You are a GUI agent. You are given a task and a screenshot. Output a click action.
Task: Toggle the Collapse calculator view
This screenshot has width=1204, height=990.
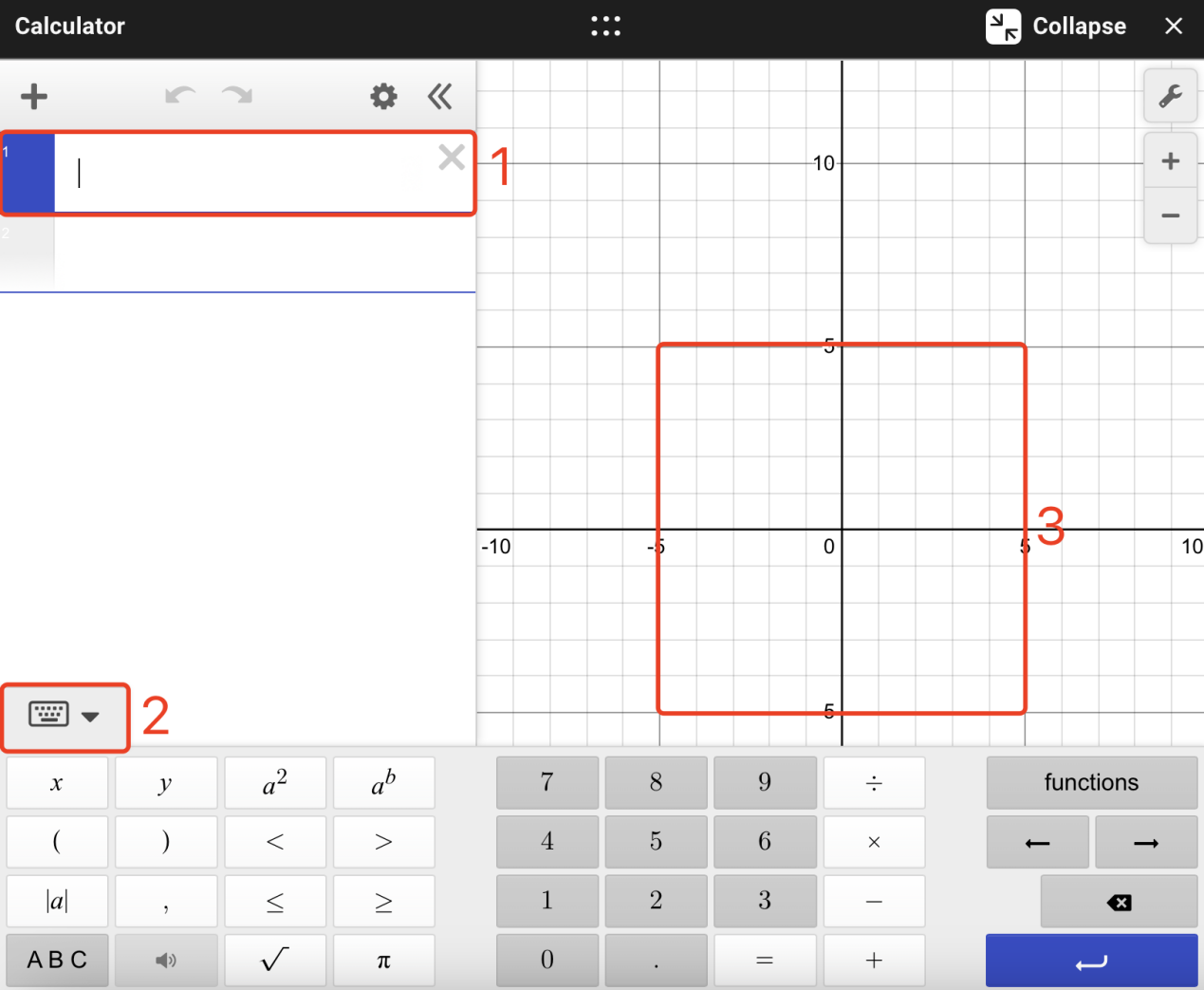pos(1056,27)
